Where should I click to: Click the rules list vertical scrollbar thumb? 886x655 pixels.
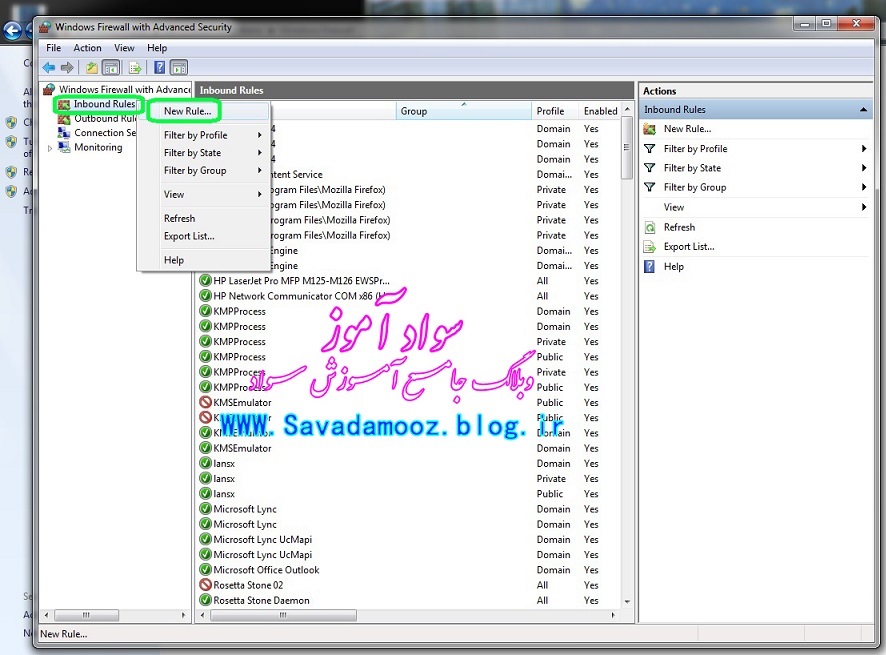[x=626, y=147]
